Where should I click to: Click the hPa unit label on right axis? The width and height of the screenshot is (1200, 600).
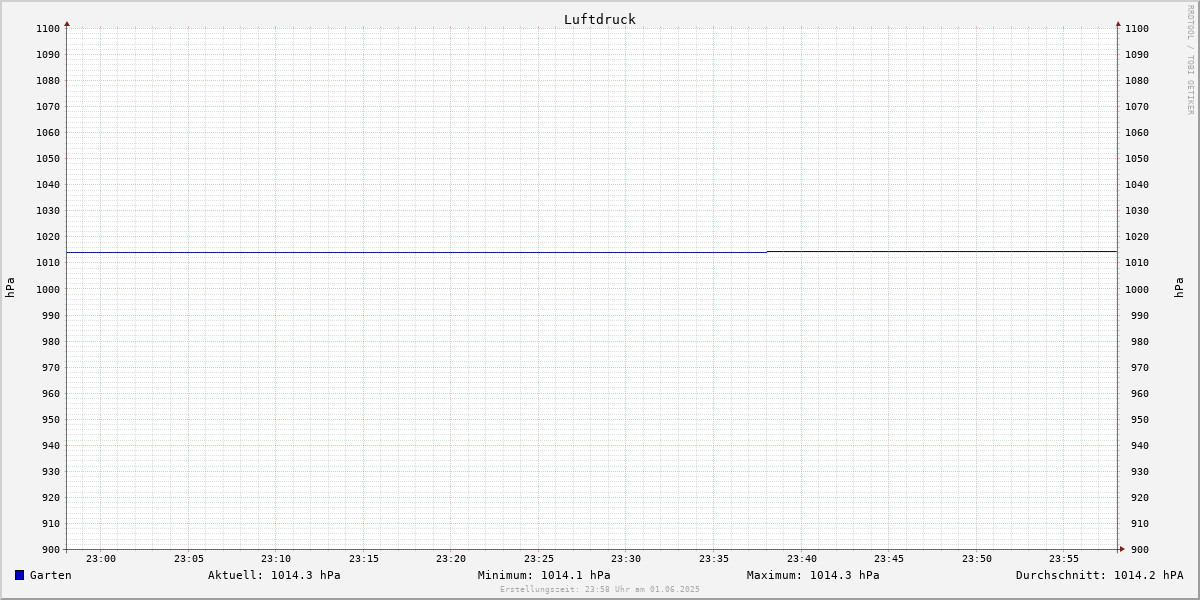coord(1179,288)
